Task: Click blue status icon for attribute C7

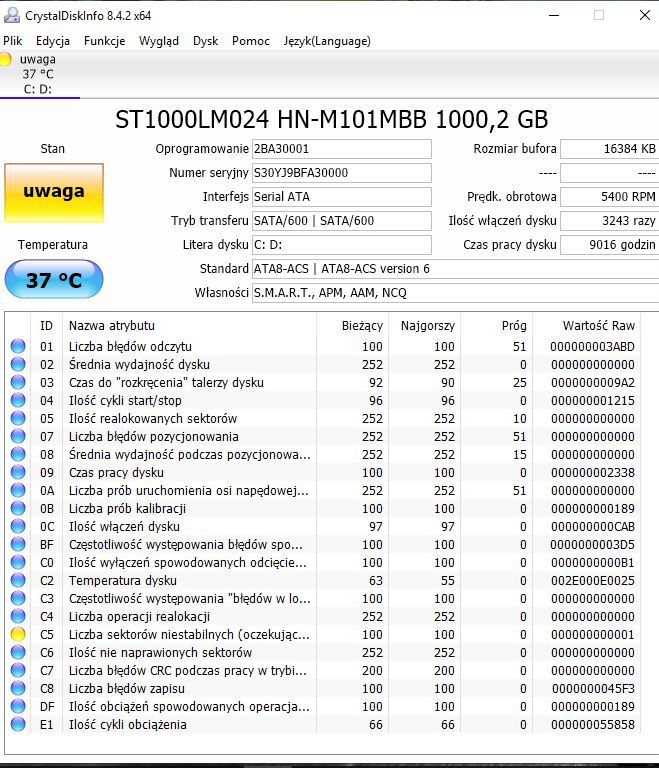Action: coord(18,671)
